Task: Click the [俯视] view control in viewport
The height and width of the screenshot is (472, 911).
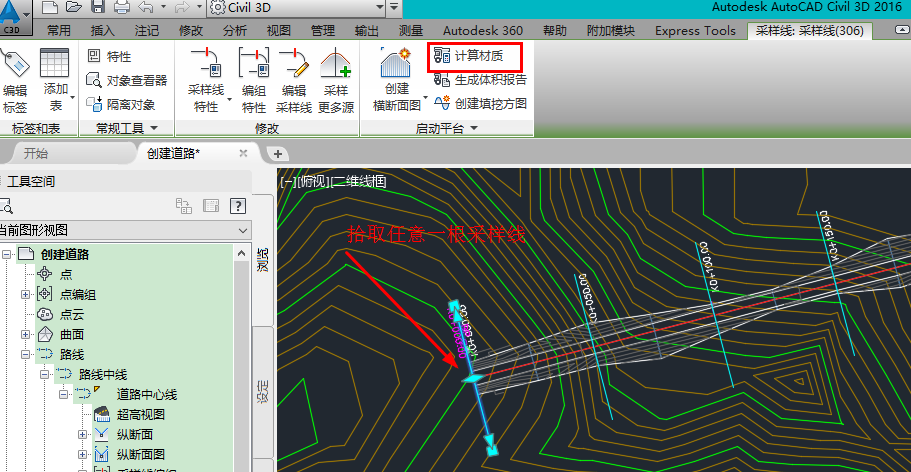Action: coord(313,181)
